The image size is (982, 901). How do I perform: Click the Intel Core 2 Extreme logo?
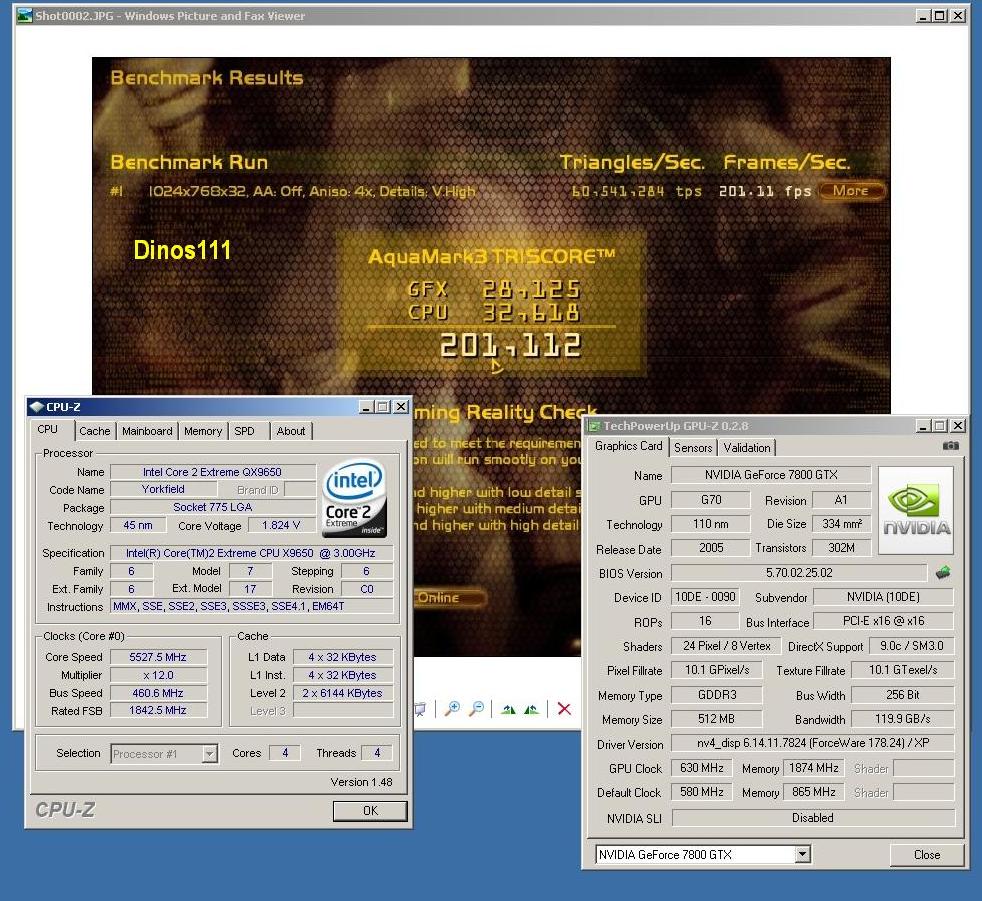pos(354,498)
